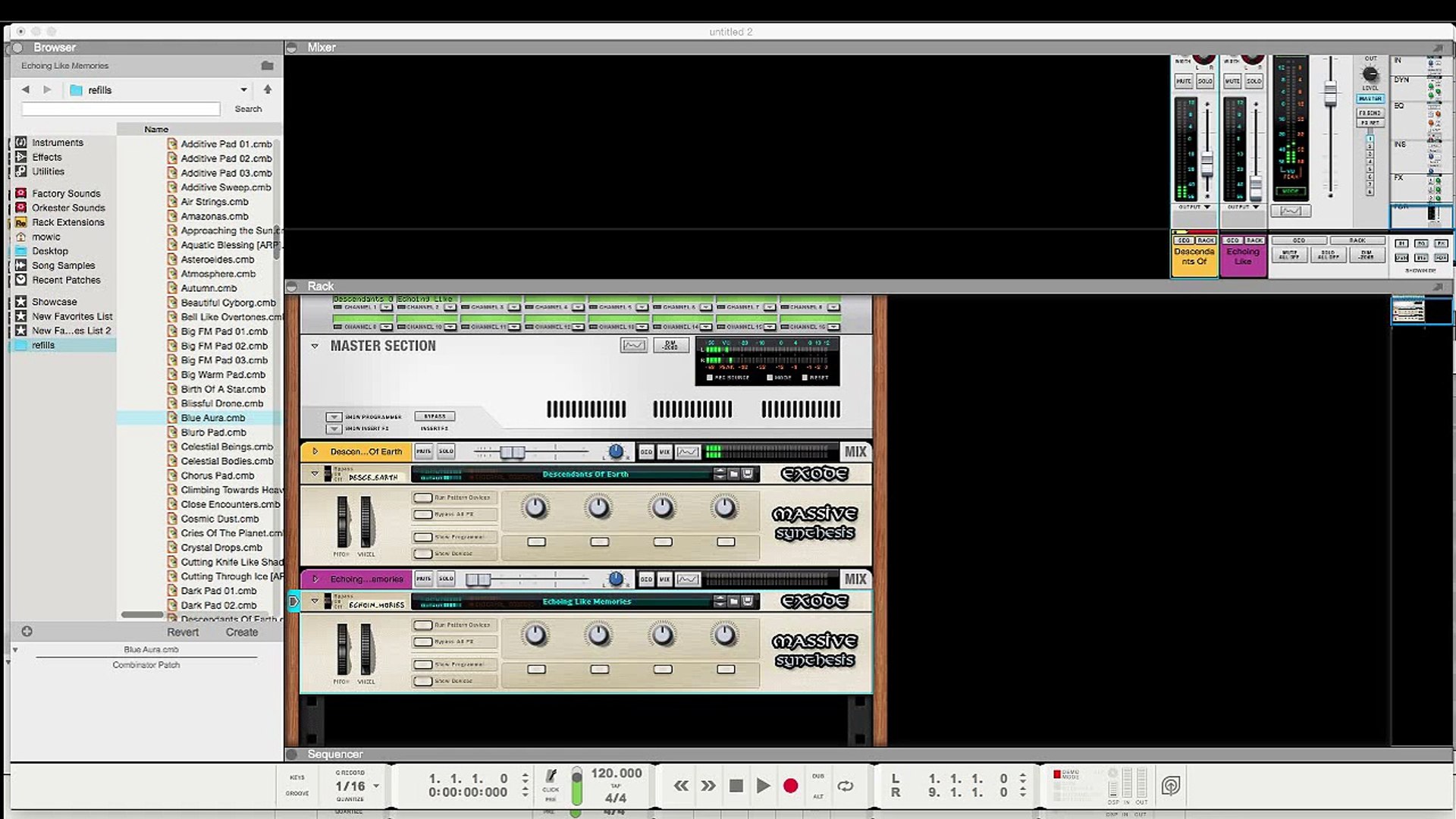Viewport: 1456px width, 819px height.
Task: Toggle Run Pattern Devices on Descendants combinator
Action: [423, 497]
